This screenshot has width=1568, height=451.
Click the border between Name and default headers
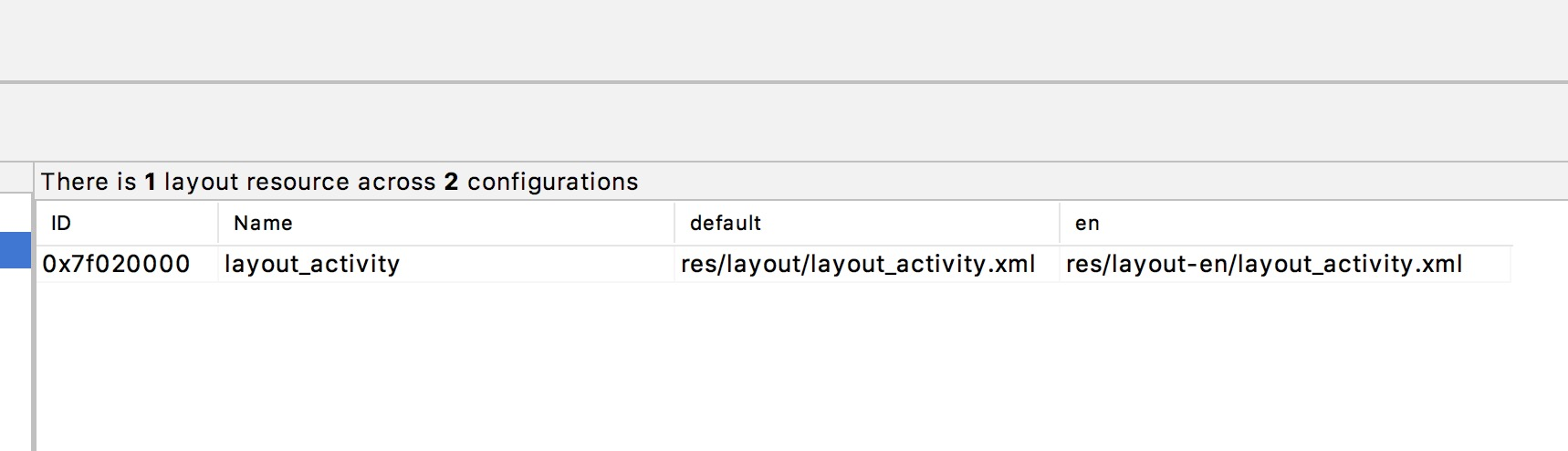pyautogui.click(x=674, y=224)
